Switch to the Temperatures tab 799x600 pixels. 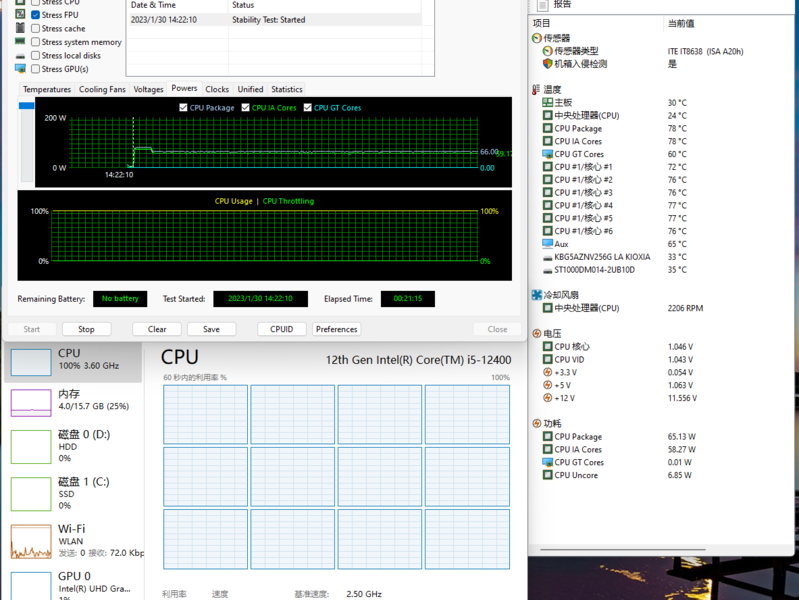[47, 89]
